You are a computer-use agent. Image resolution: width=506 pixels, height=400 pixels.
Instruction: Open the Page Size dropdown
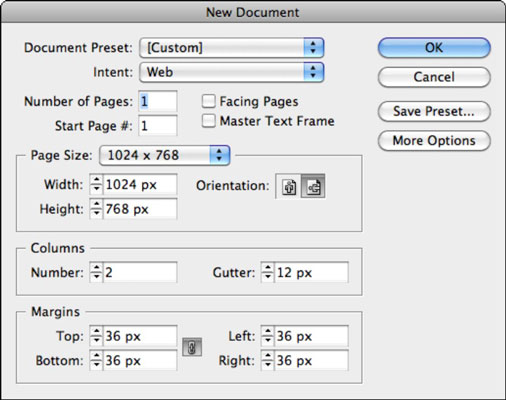coord(165,155)
